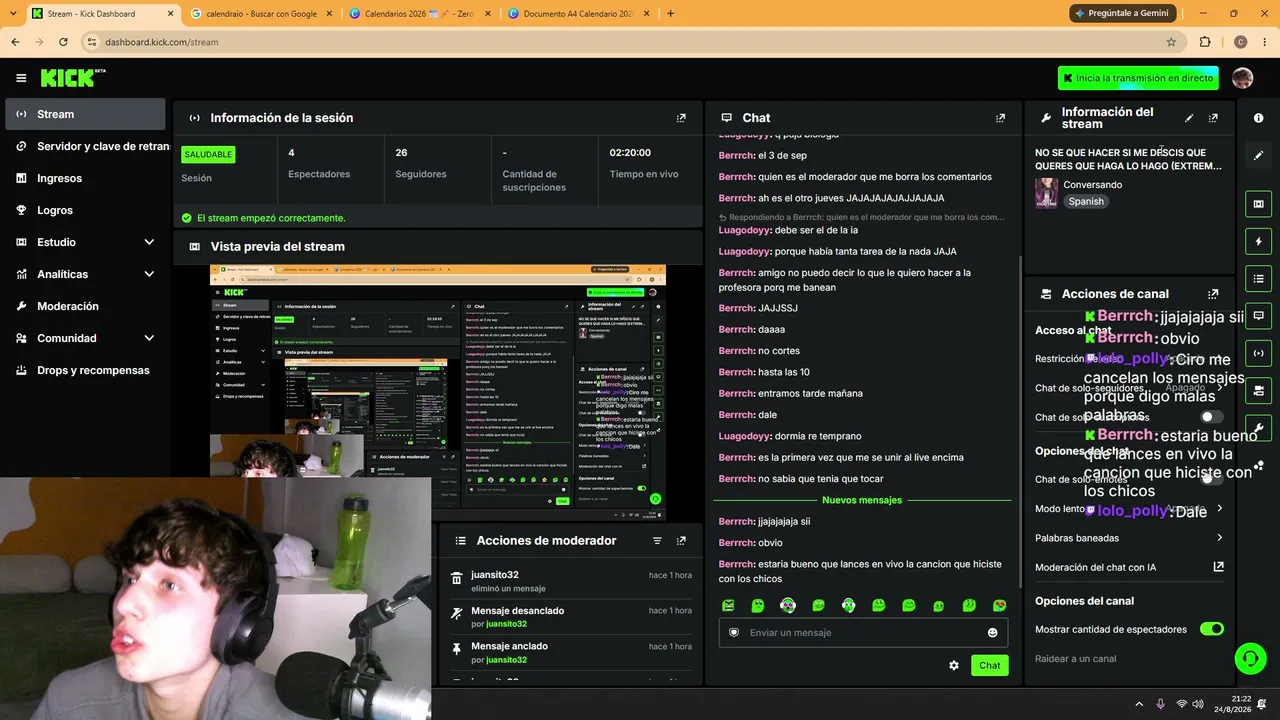Screen dimensions: 1280x720
Task: Open the hamburger menu next to Kick logo
Action: pyautogui.click(x=21, y=78)
